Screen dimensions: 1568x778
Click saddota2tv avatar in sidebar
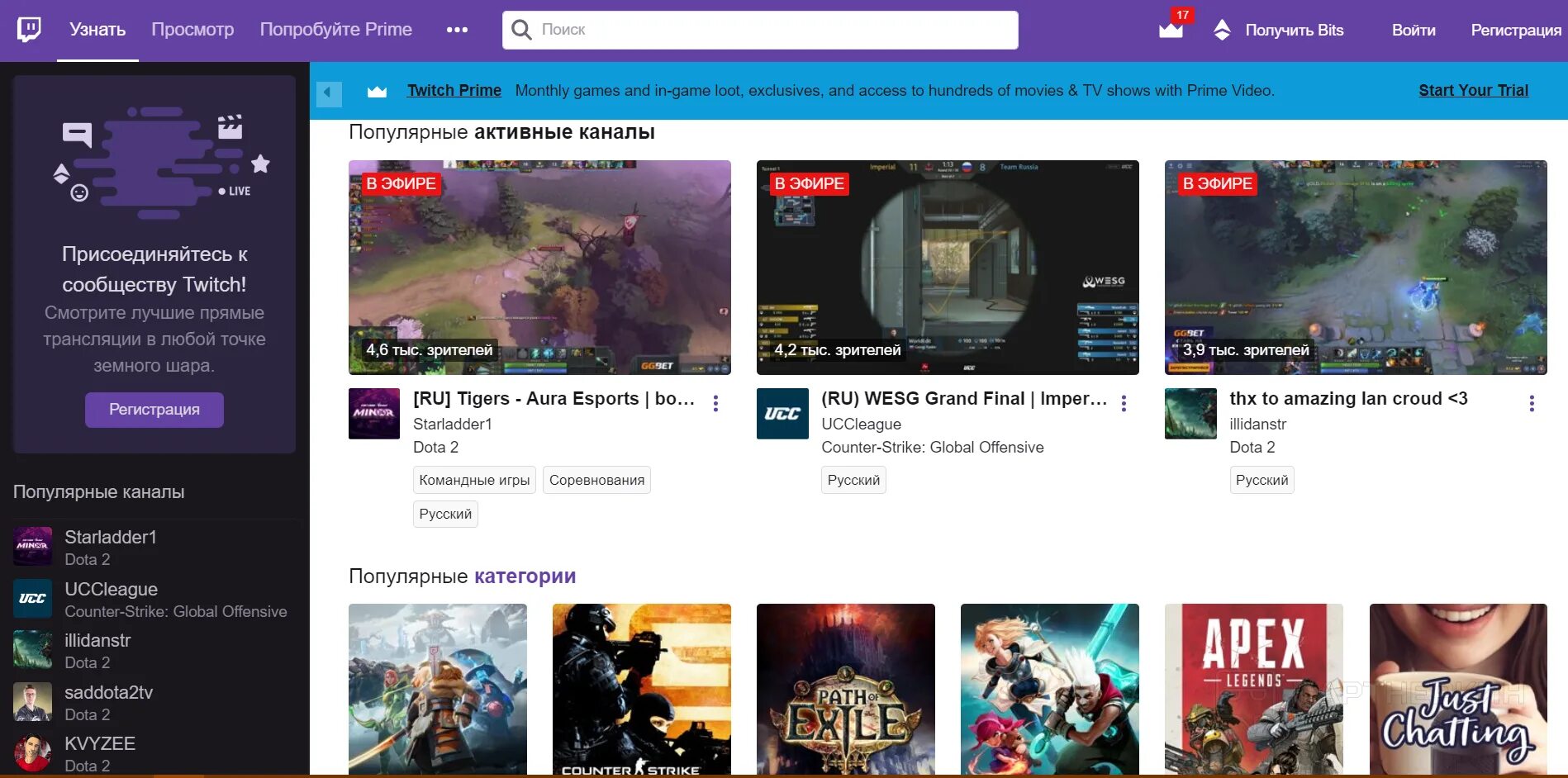[x=33, y=702]
